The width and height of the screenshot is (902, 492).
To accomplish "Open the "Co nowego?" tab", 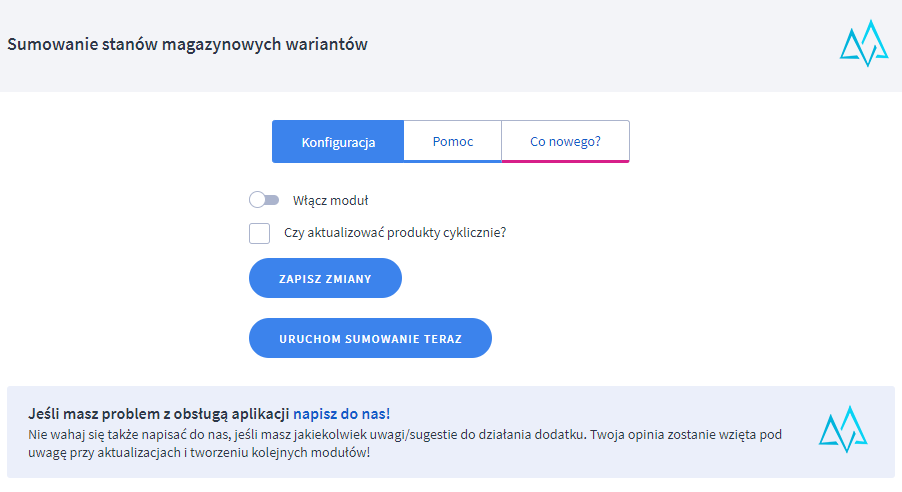I will pos(565,141).
